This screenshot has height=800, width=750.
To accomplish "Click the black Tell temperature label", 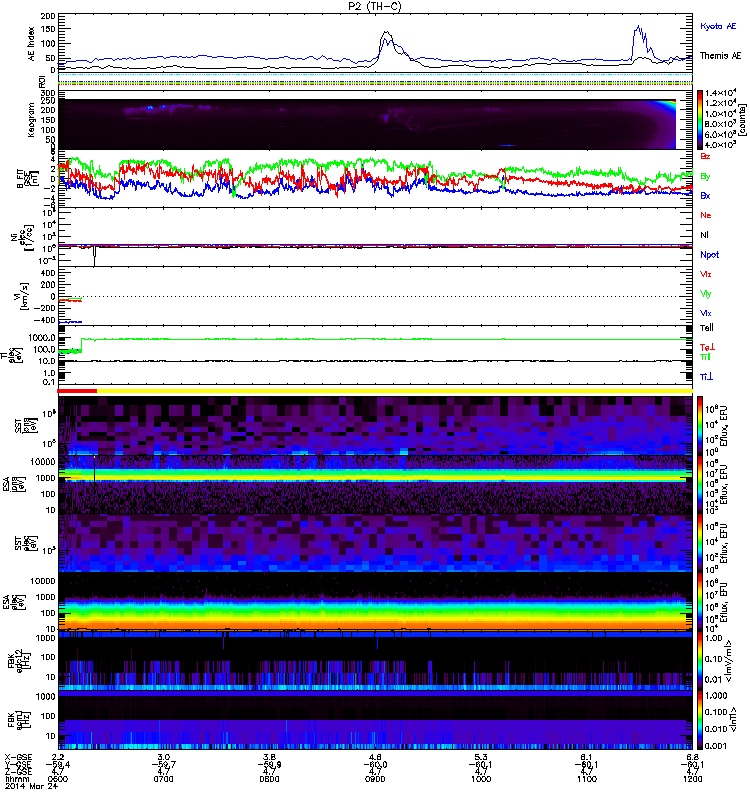I will click(x=707, y=328).
